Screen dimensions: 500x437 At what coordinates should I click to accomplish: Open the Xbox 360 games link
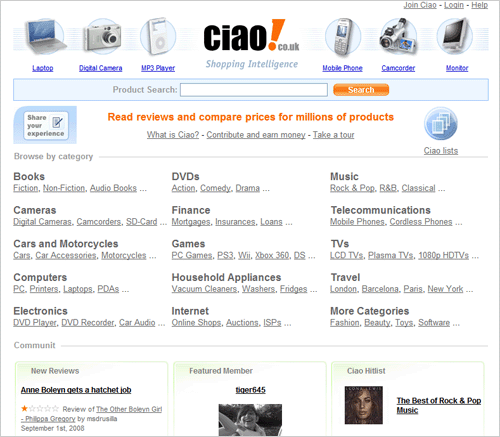tap(272, 255)
